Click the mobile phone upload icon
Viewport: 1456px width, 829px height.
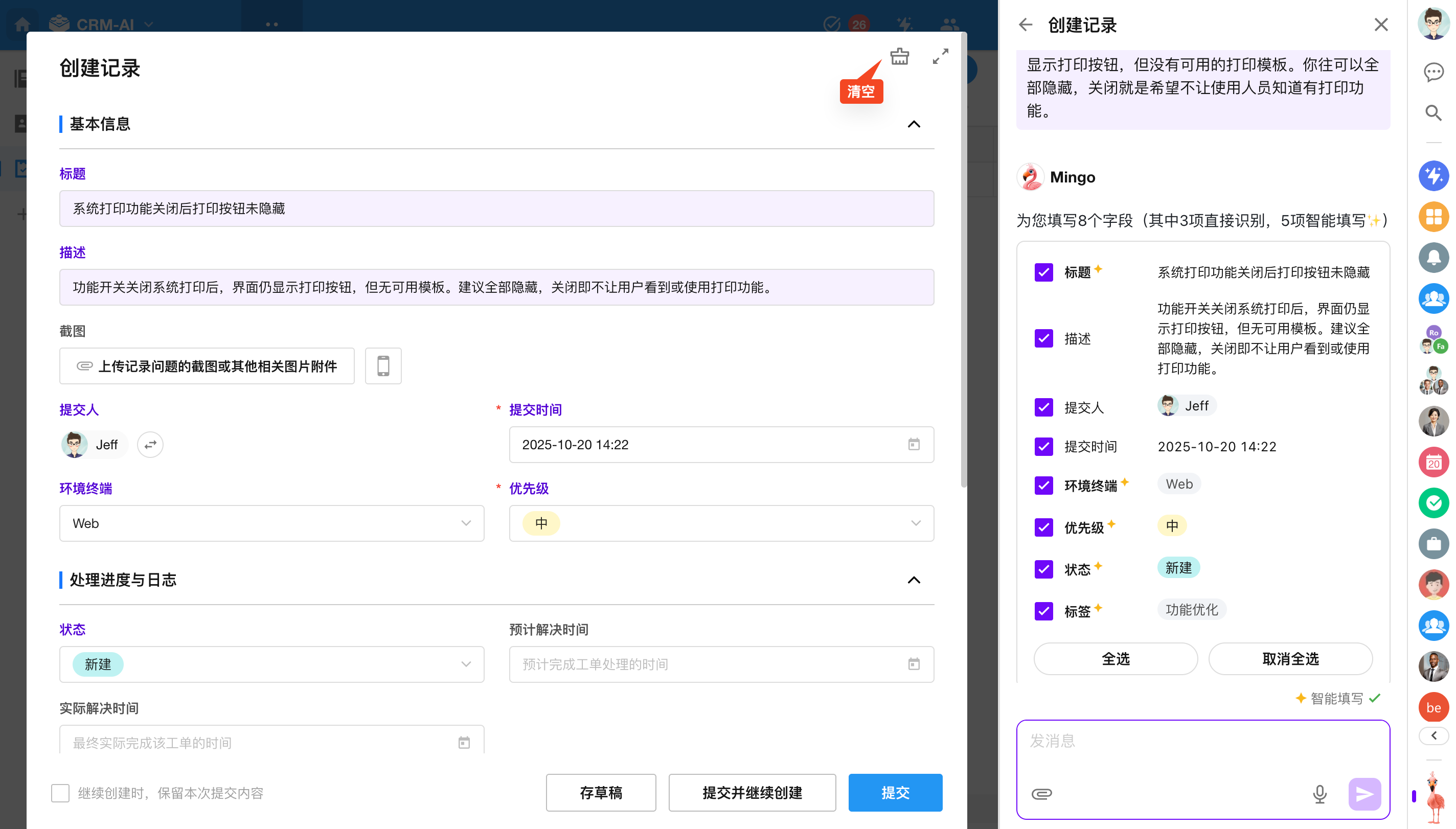coord(383,366)
